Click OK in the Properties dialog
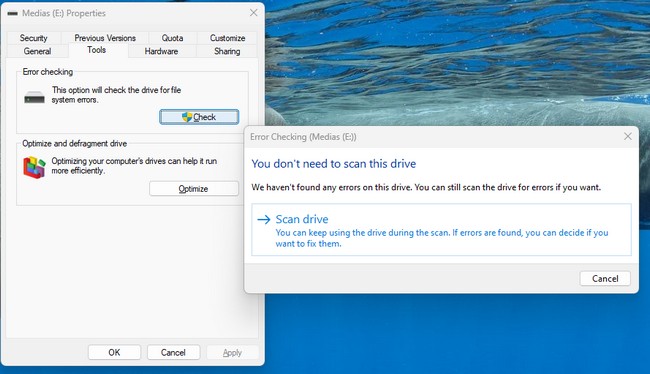 [x=114, y=352]
